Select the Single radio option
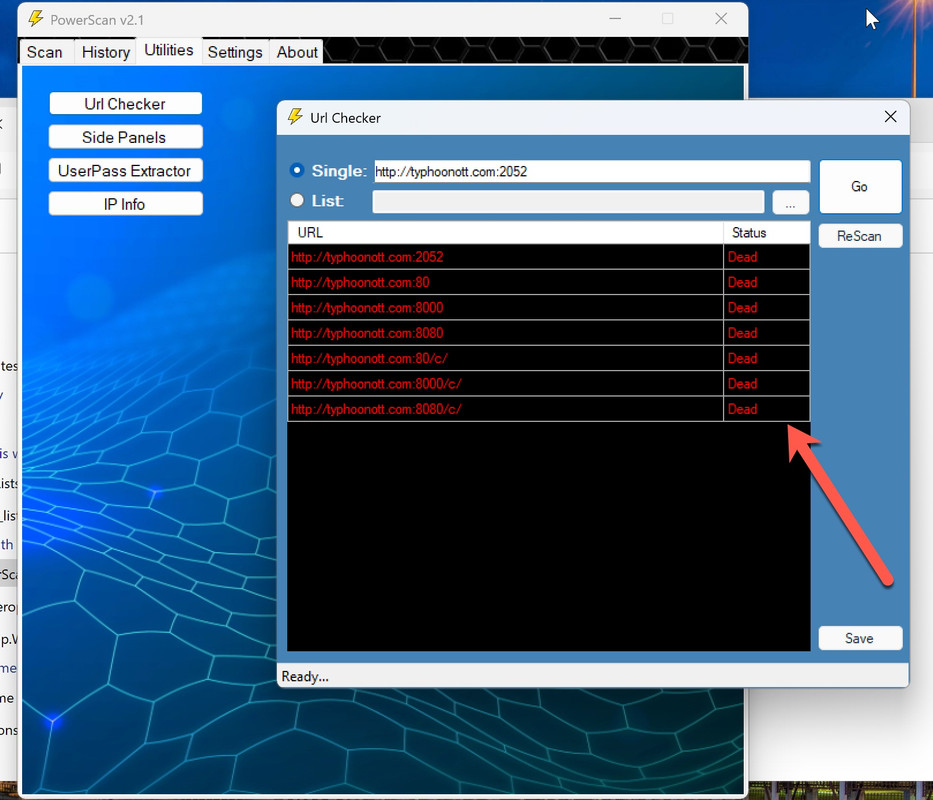The width and height of the screenshot is (933, 800). pos(297,170)
